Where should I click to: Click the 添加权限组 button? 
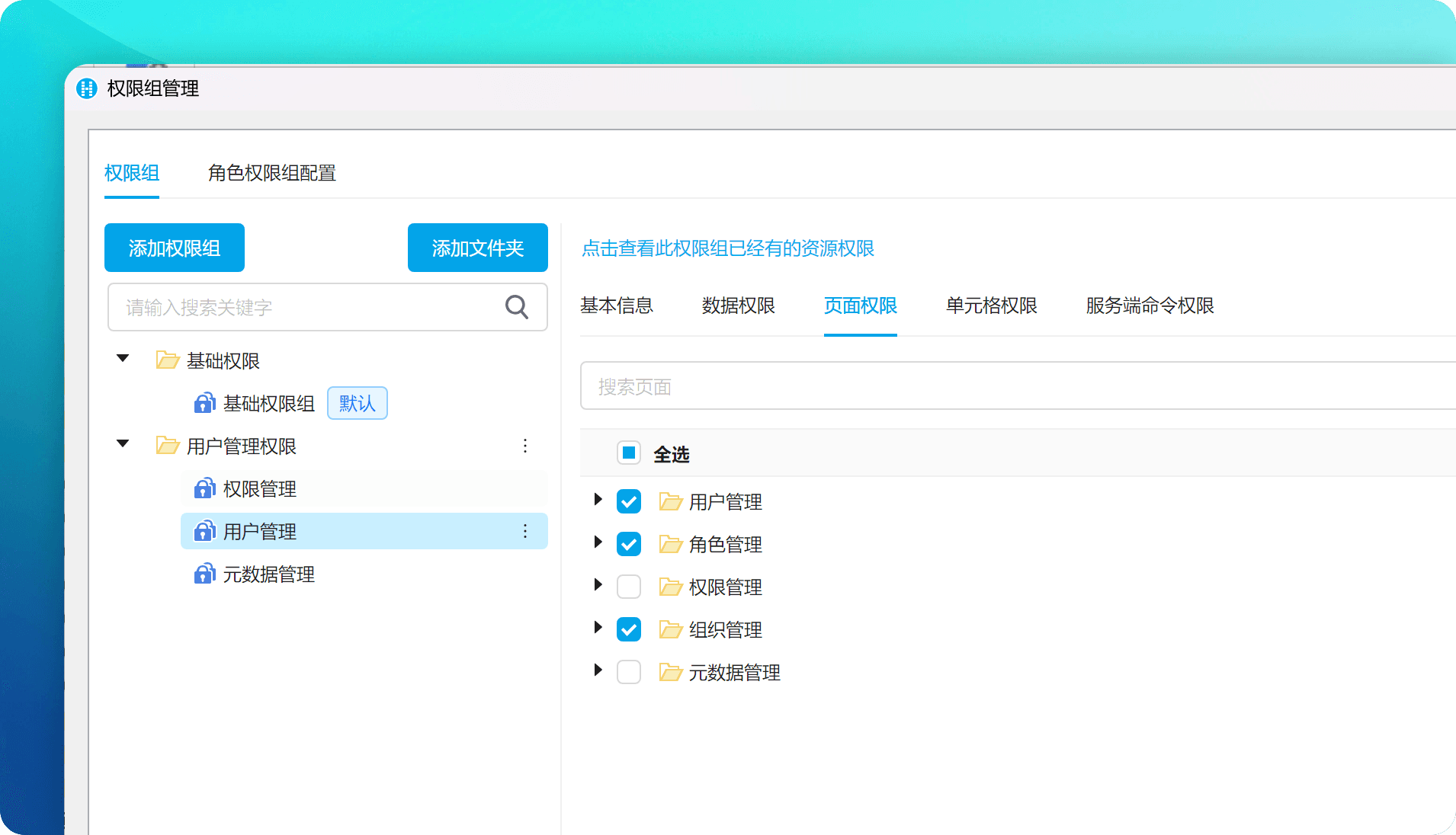[x=175, y=248]
